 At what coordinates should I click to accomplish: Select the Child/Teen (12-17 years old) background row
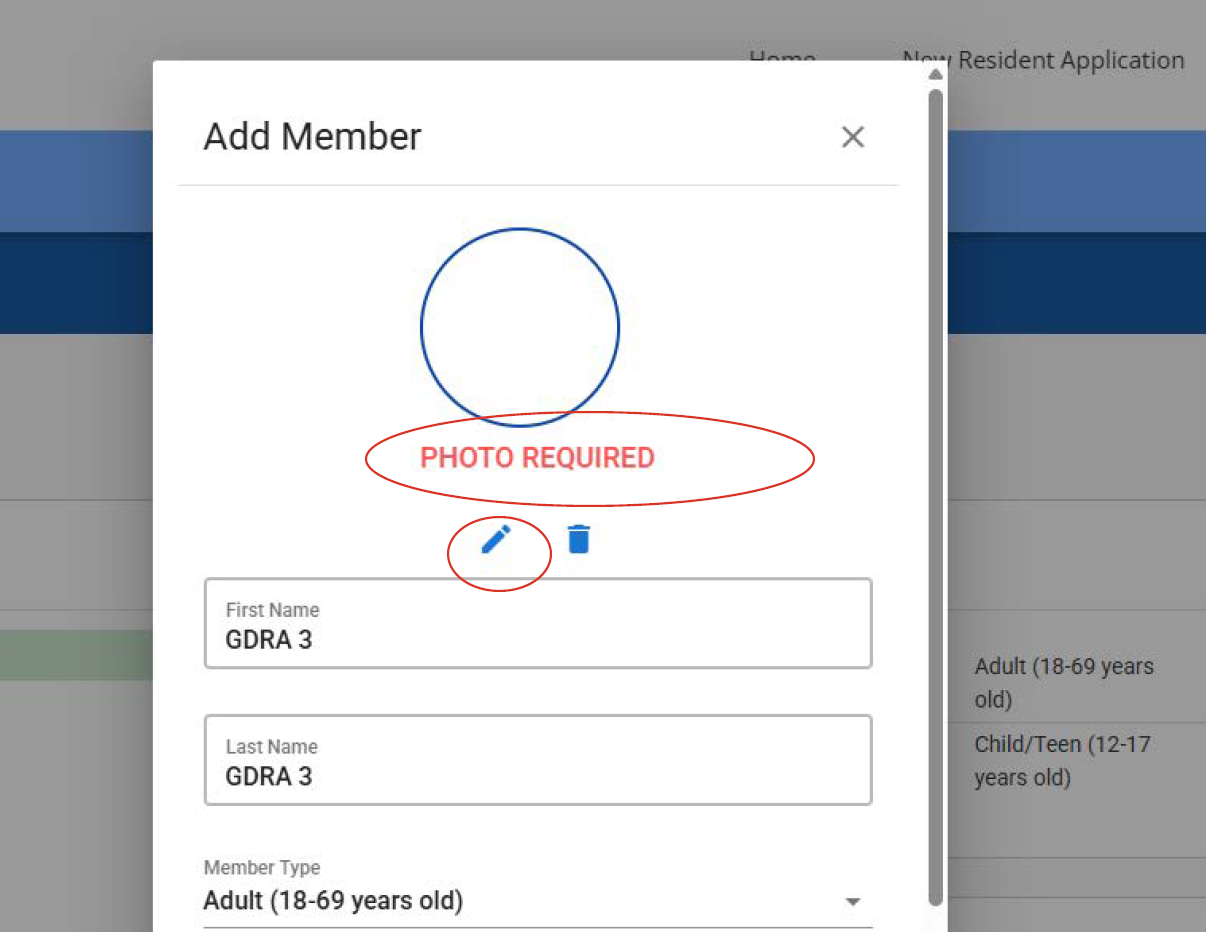pyautogui.click(x=1062, y=760)
